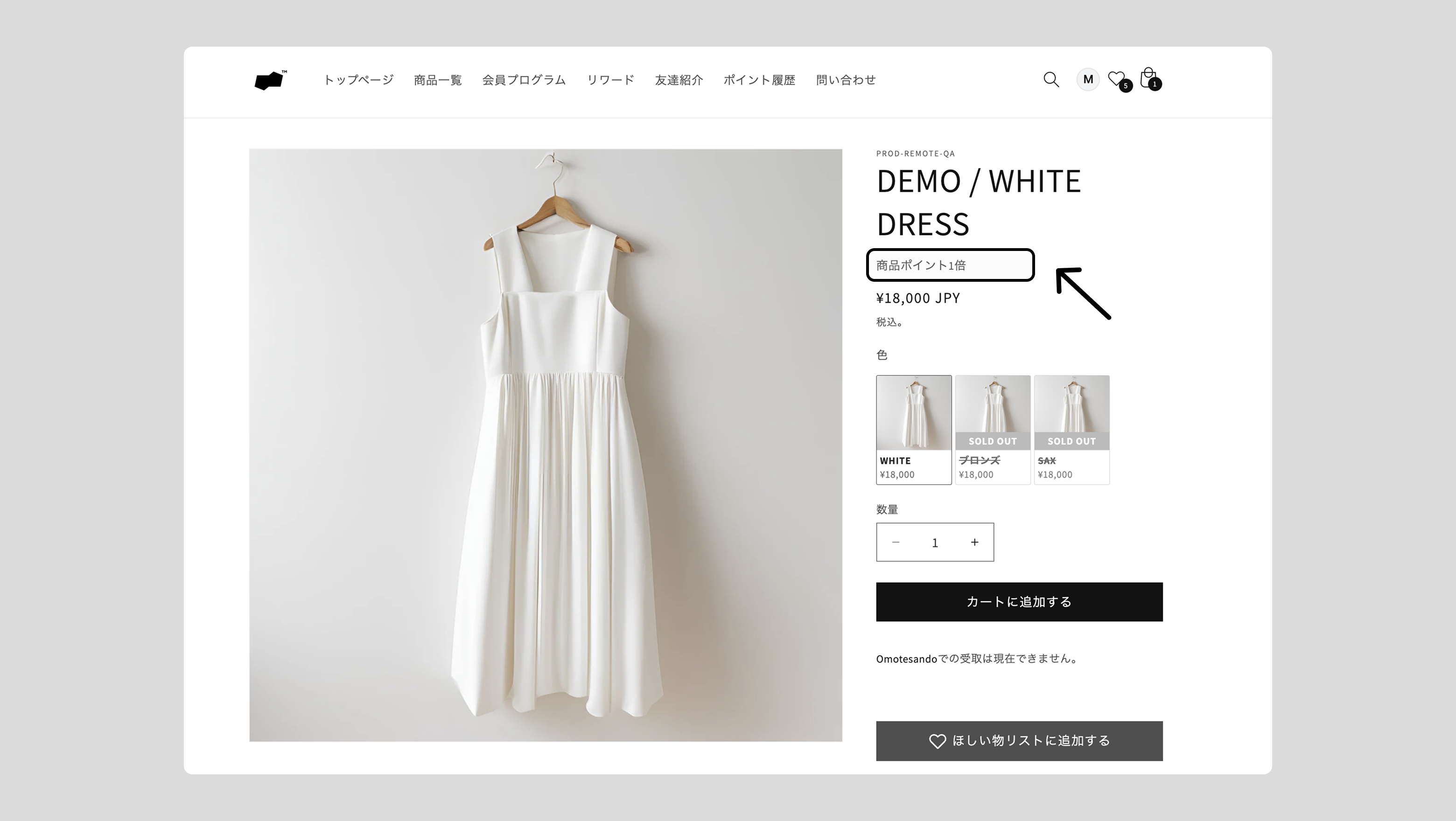The height and width of the screenshot is (821, 1456).
Task: Open the search magnifier icon
Action: click(1051, 80)
